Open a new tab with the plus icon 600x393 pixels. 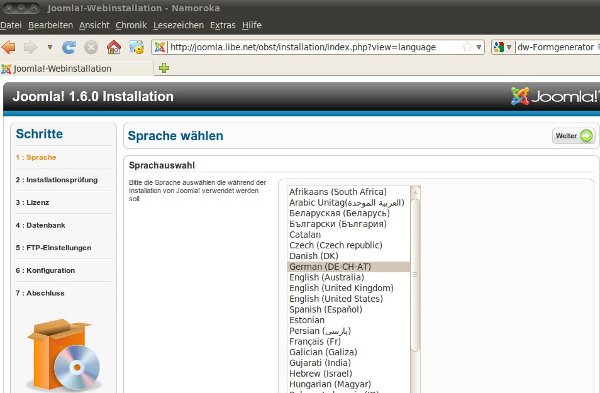[x=164, y=68]
